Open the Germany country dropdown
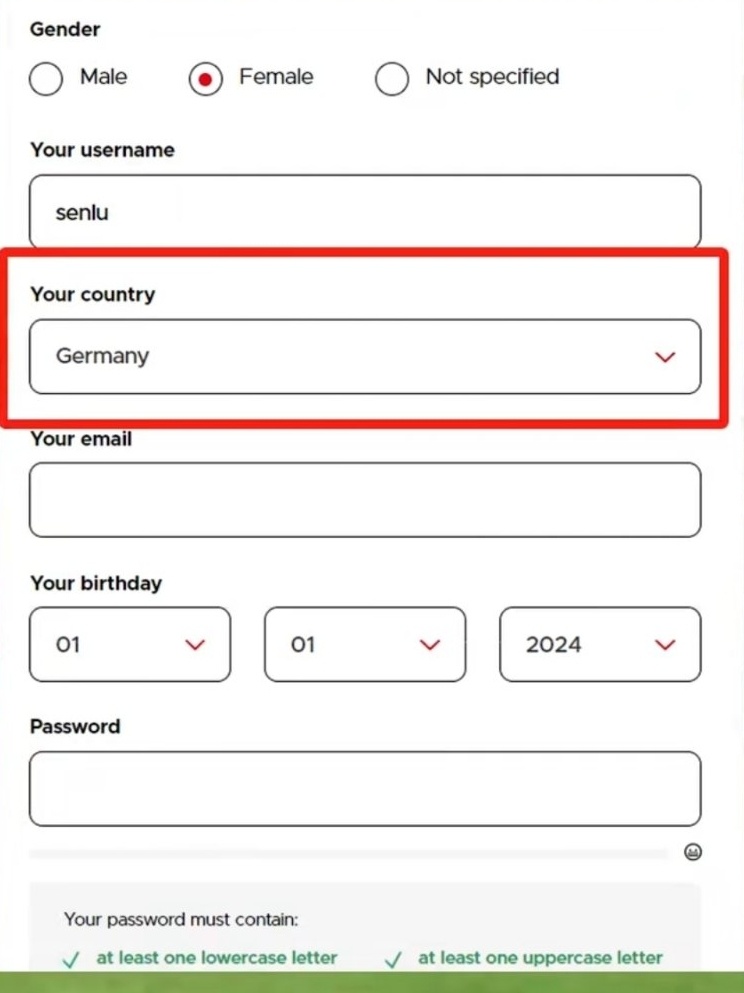Image resolution: width=744 pixels, height=993 pixels. point(365,356)
